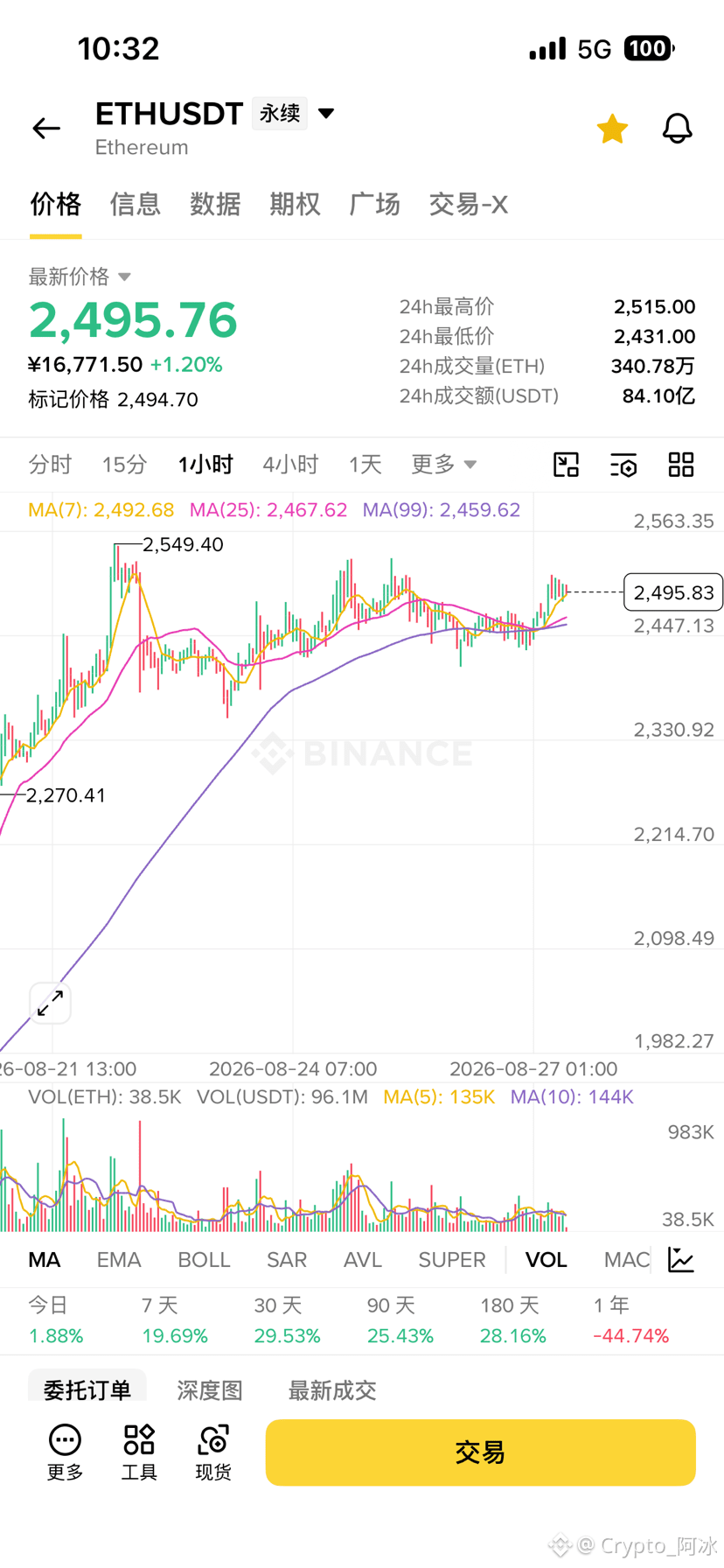Tap the 5G signal indicator
Screen dimensions: 724x1568
pos(595,49)
